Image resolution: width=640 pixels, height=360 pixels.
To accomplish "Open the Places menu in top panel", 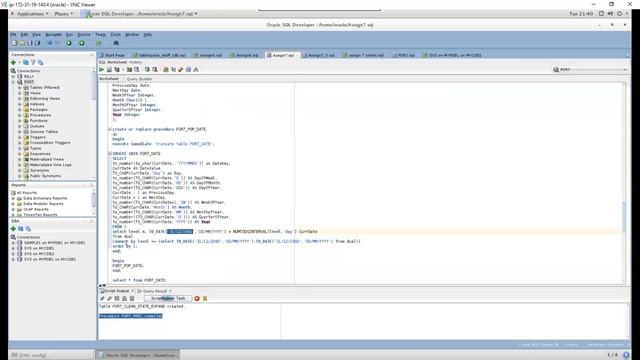I will click(x=63, y=13).
